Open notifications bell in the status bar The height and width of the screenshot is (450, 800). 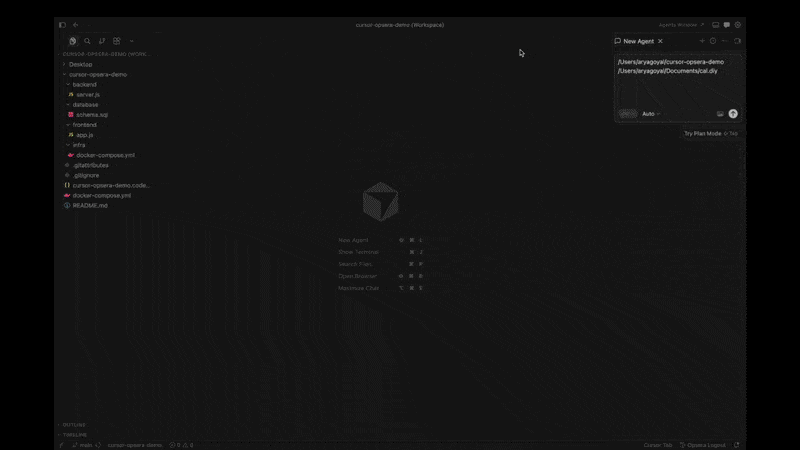click(737, 445)
